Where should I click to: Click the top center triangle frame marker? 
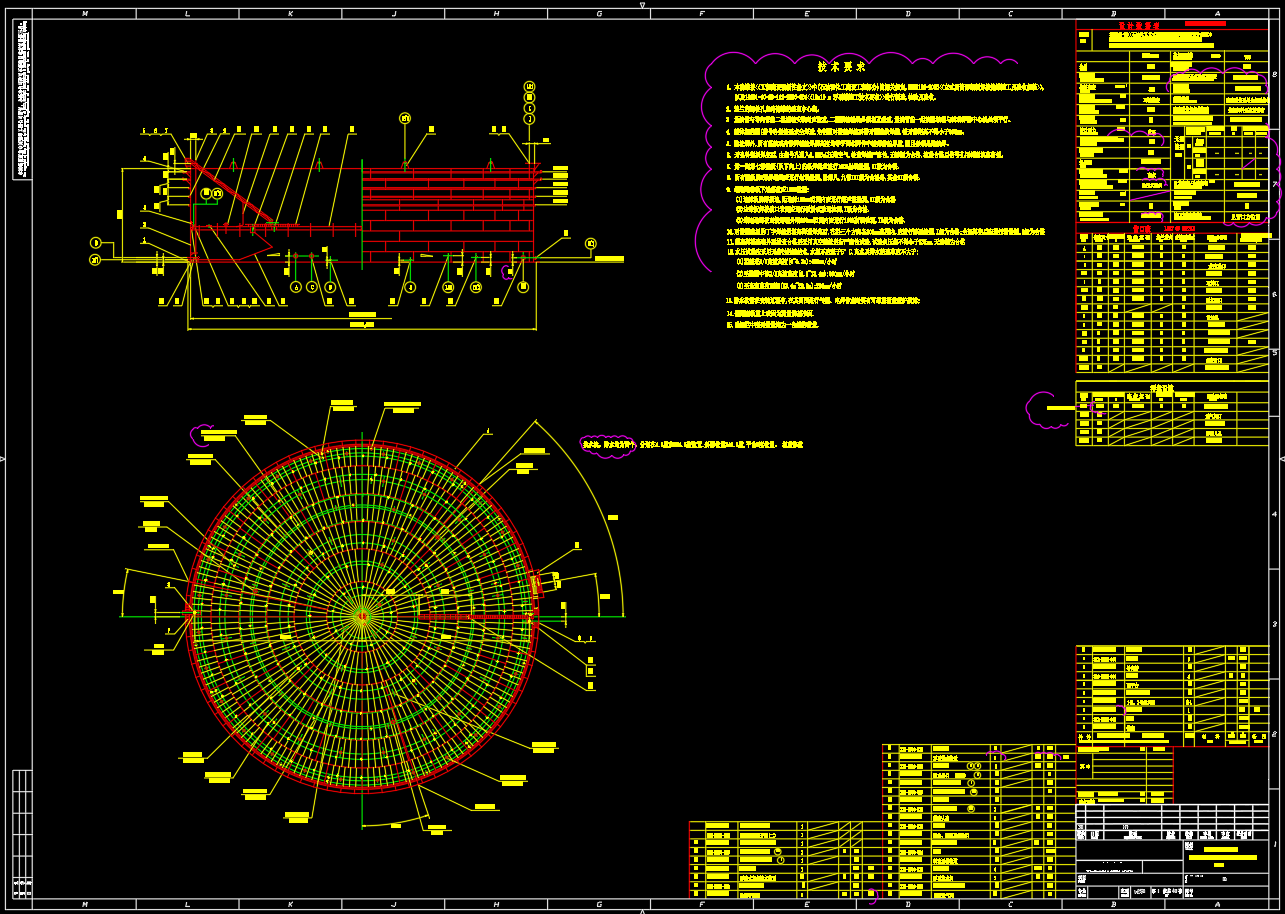coord(642,5)
